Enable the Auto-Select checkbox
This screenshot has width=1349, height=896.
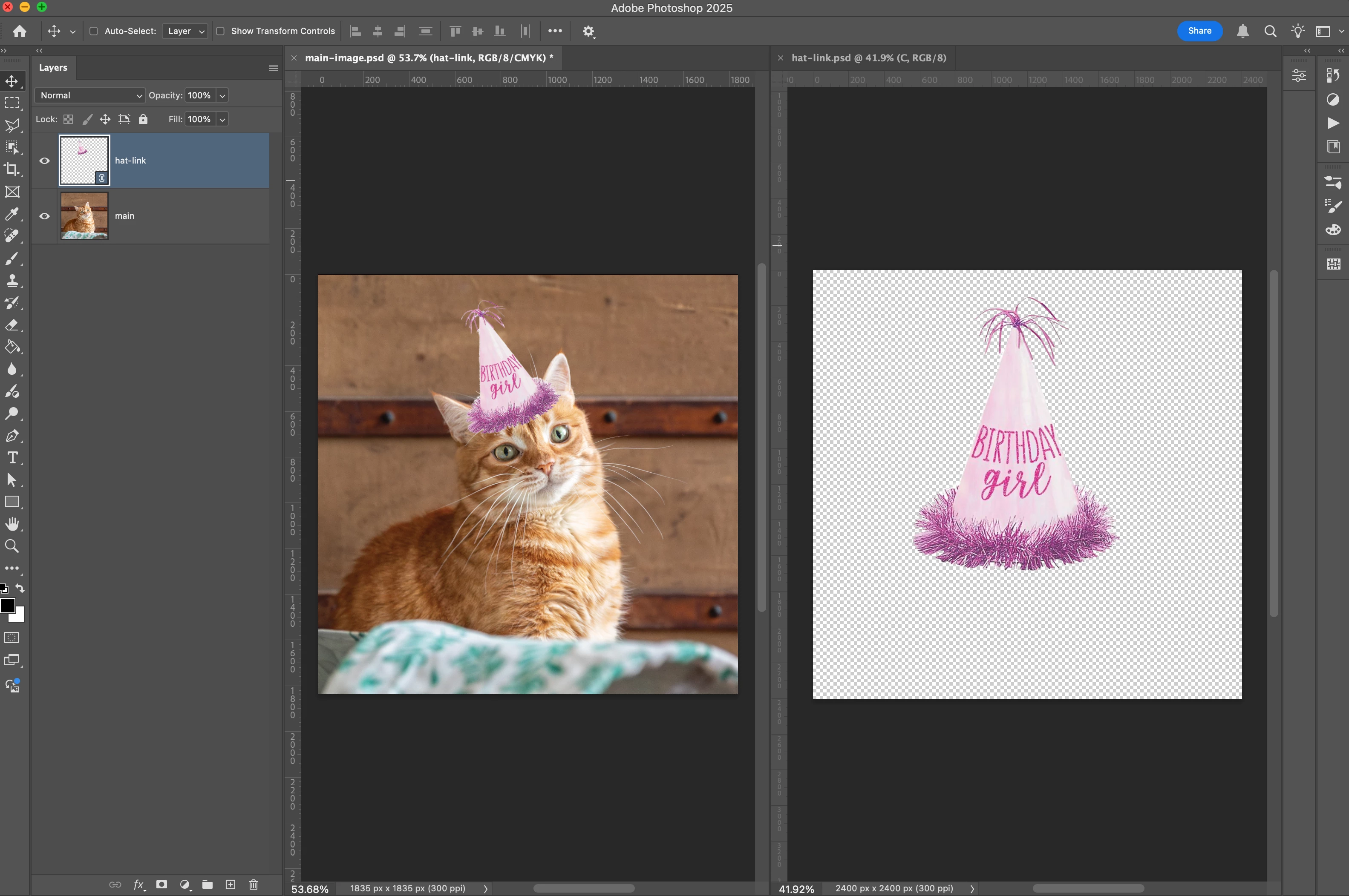point(94,31)
